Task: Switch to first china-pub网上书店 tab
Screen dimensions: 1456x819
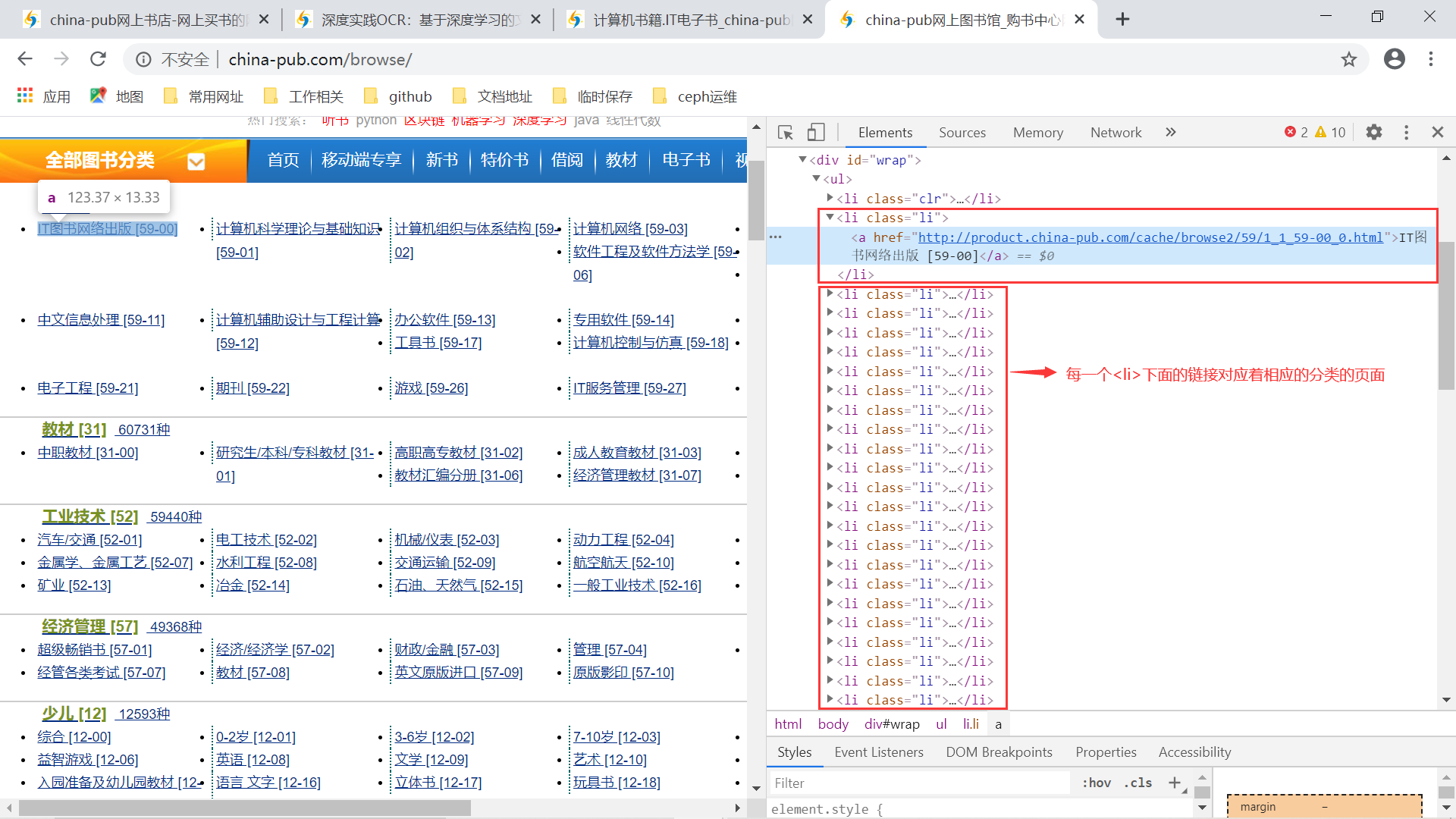Action: [147, 20]
